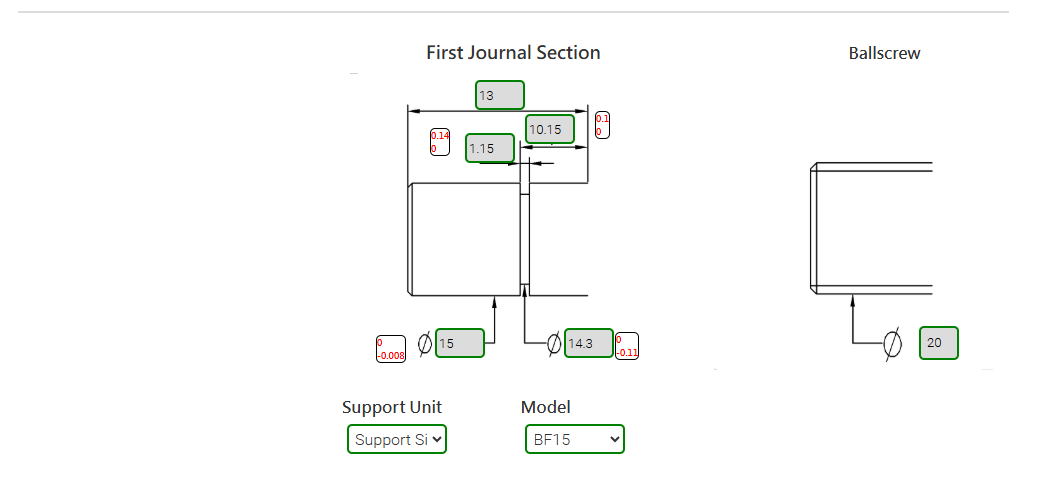Click the Support Unit label
This screenshot has width=1053, height=483.
392,407
